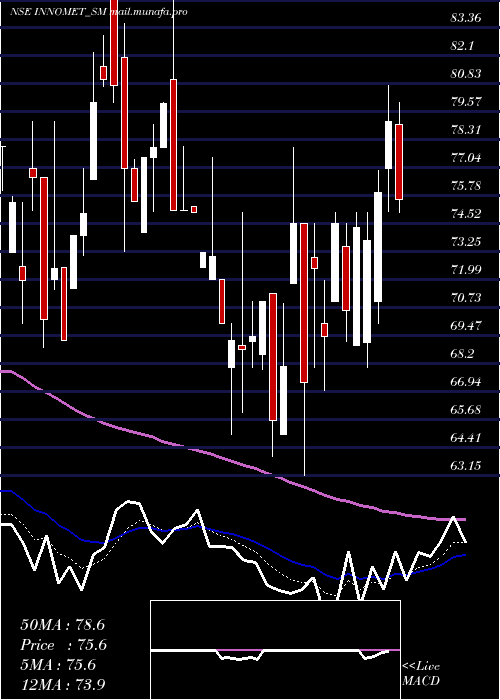Image resolution: width=500 pixels, height=700 pixels.
Task: Click the 68.2 price axis label
Action: tap(462, 354)
